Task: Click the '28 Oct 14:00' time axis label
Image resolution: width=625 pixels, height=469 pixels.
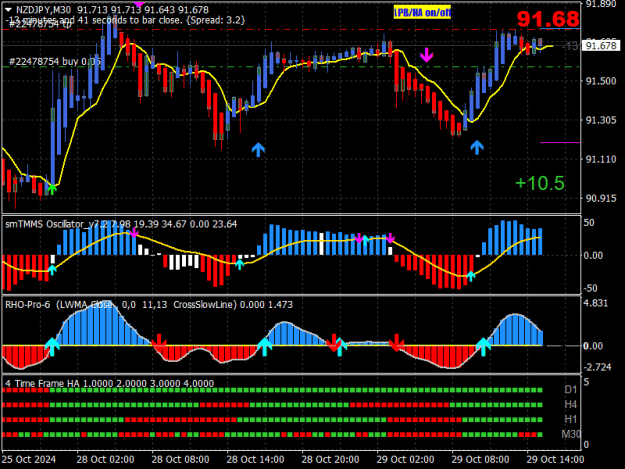Action: (256, 459)
